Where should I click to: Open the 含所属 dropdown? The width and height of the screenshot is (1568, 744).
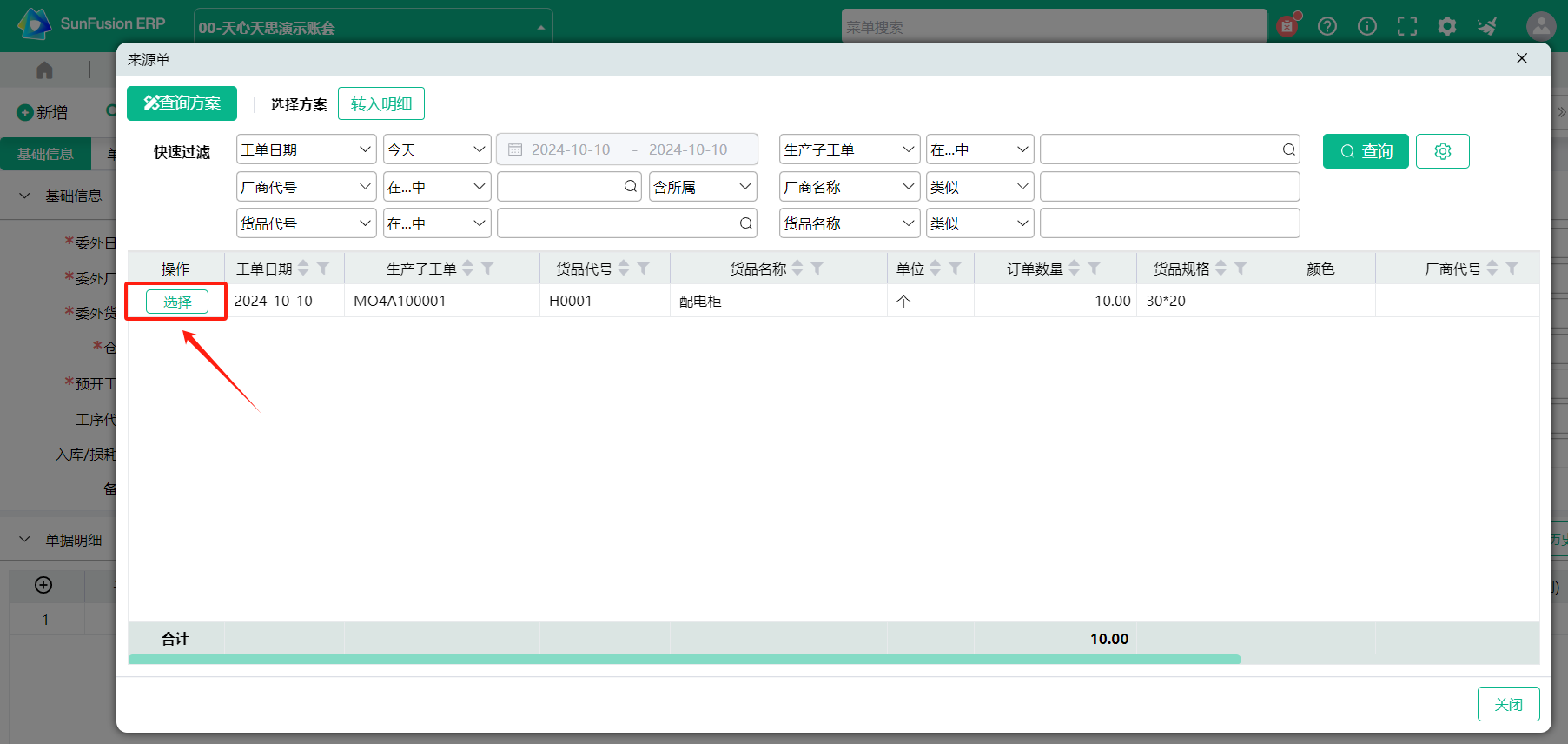703,187
